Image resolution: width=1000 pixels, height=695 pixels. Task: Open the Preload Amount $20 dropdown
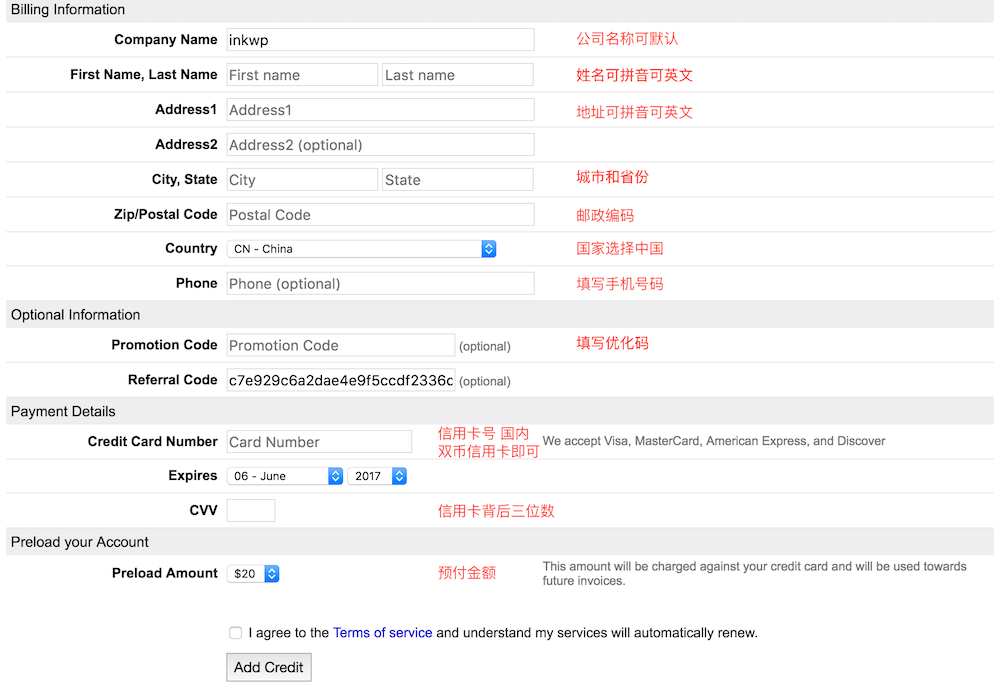(253, 574)
